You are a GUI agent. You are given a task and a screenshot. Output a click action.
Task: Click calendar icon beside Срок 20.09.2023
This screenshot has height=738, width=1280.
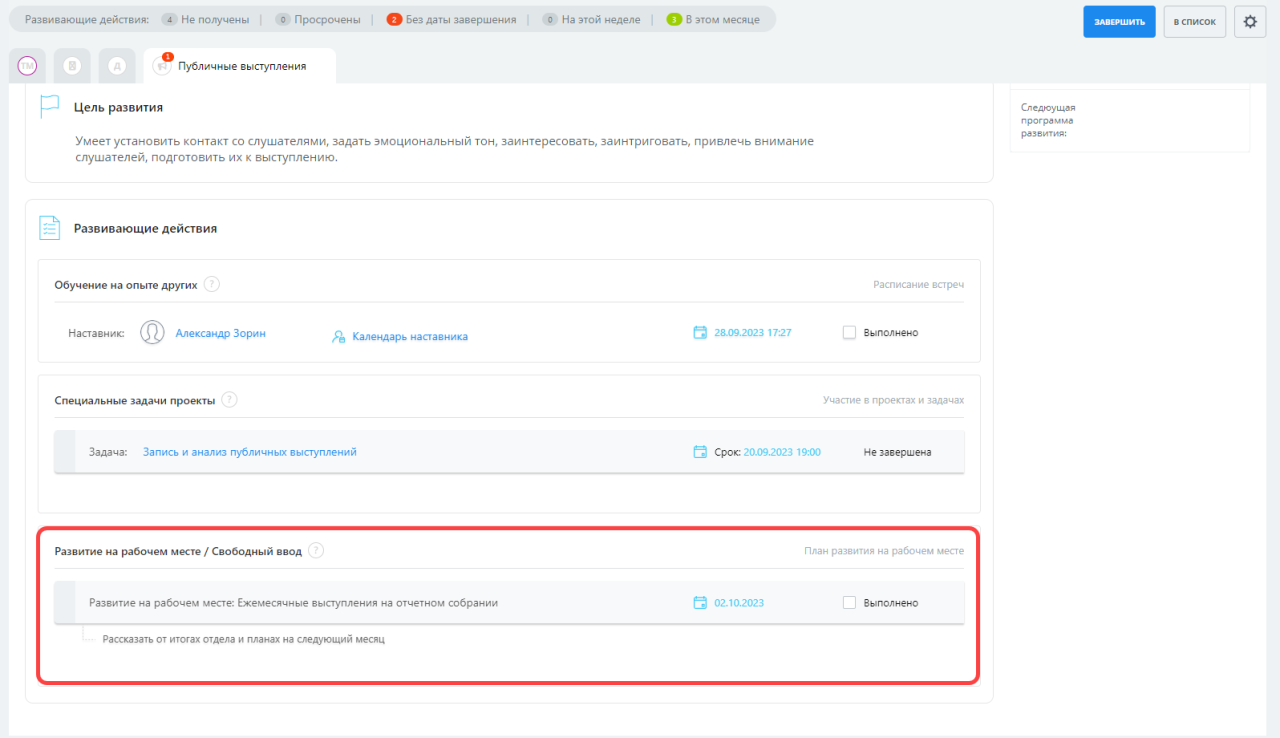pos(700,452)
